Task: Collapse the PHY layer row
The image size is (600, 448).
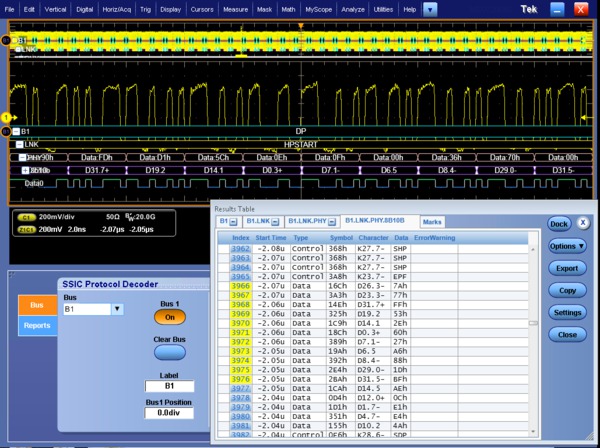Action: (23, 158)
